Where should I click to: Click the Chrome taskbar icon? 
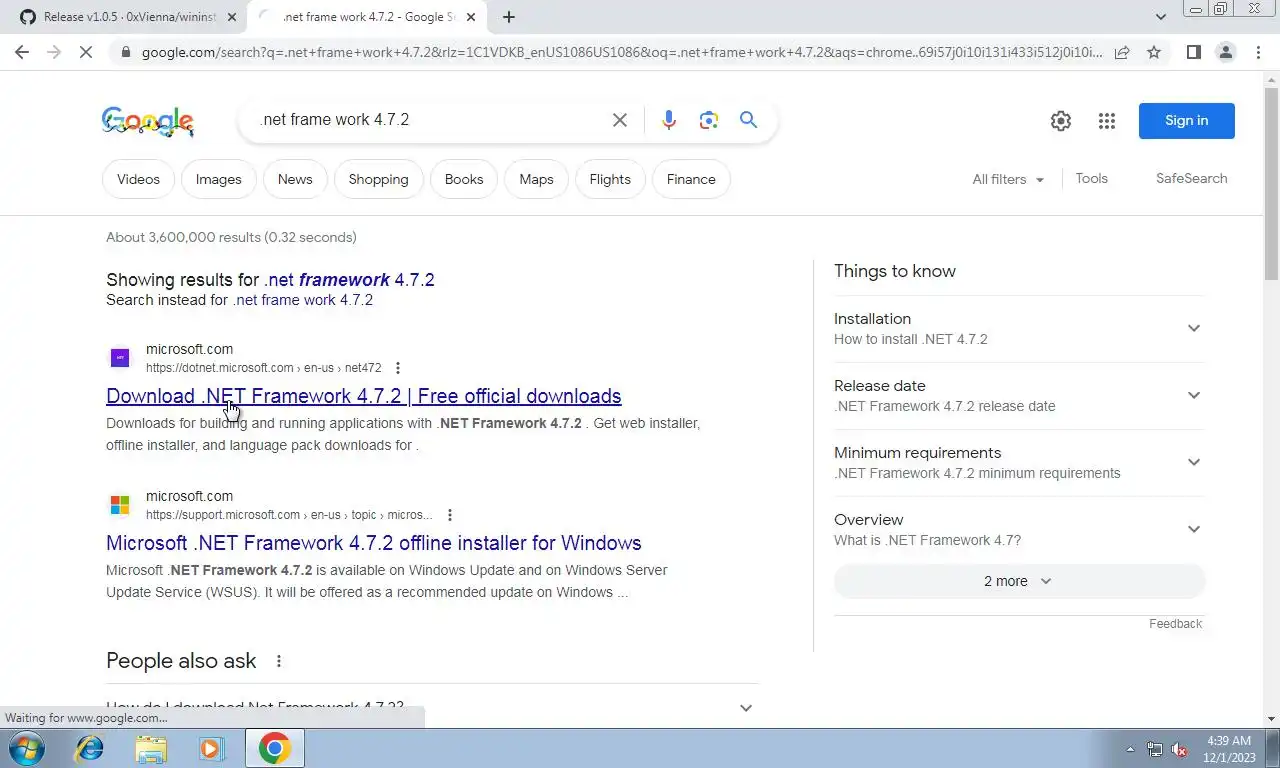click(x=274, y=748)
